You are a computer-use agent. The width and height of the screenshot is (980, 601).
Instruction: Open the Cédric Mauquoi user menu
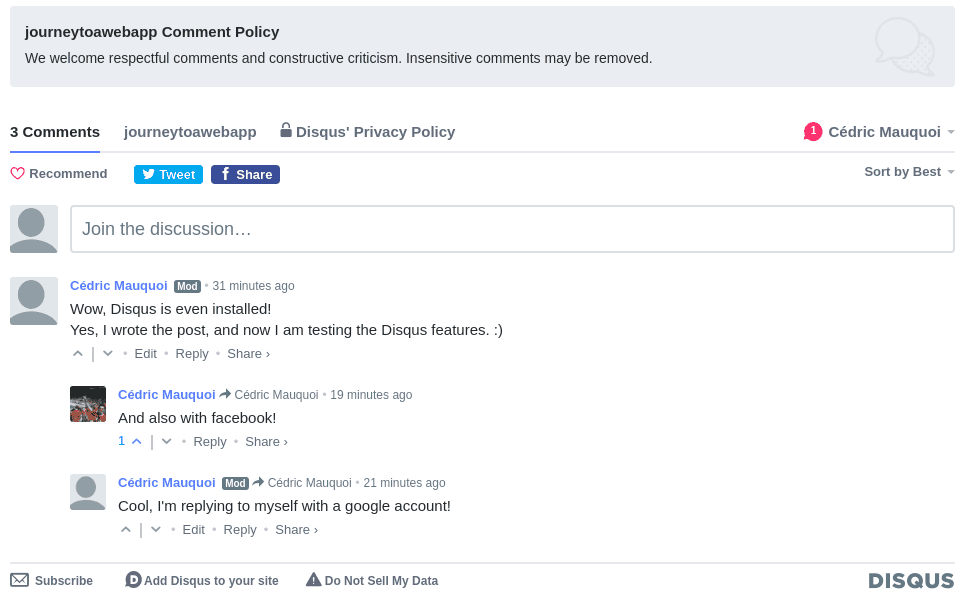click(891, 132)
